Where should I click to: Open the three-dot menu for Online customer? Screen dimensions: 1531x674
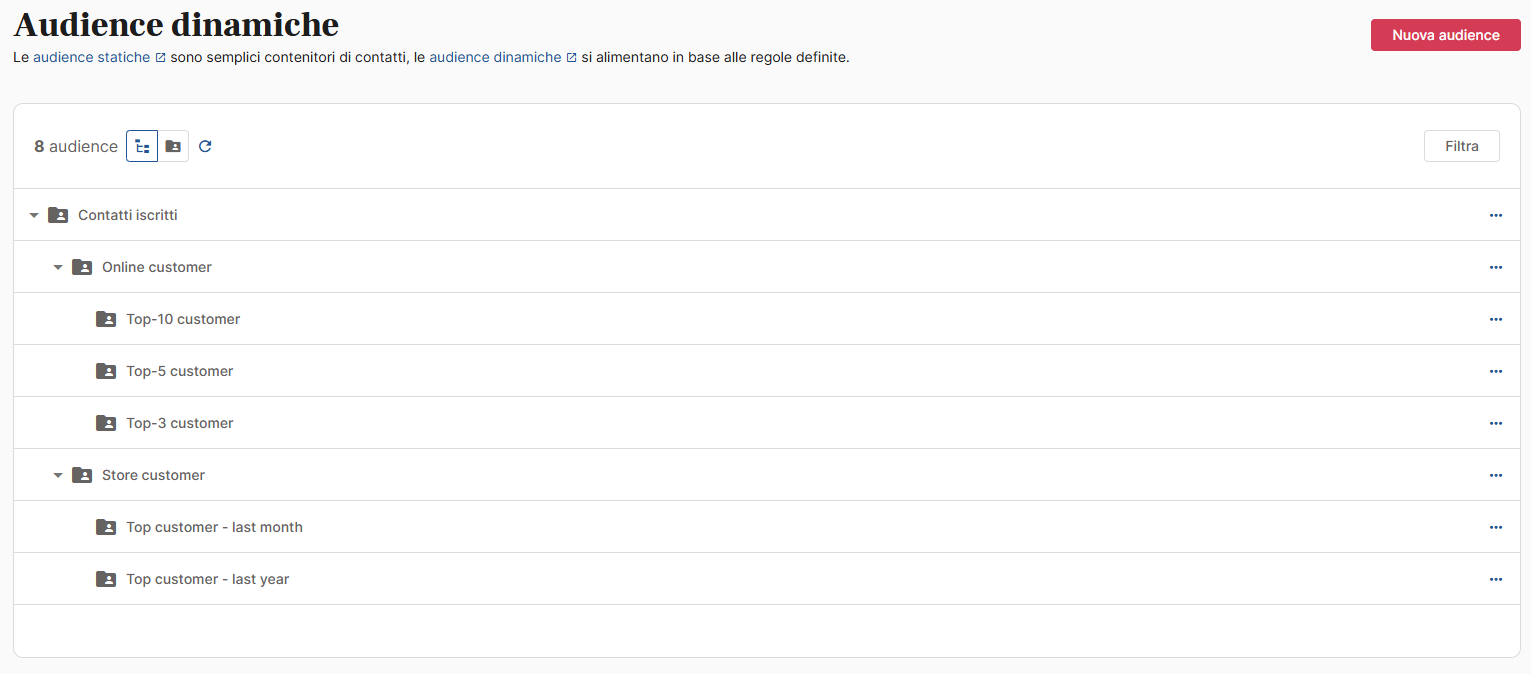click(x=1495, y=267)
